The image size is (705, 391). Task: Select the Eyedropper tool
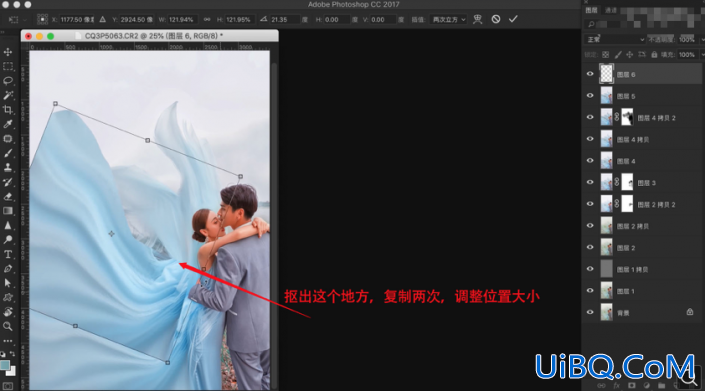8,124
